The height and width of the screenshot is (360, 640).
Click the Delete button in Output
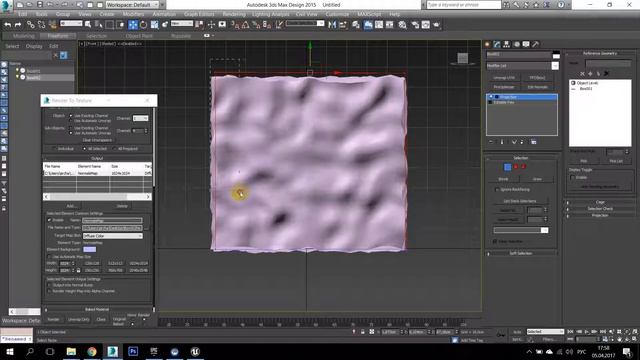(122, 206)
